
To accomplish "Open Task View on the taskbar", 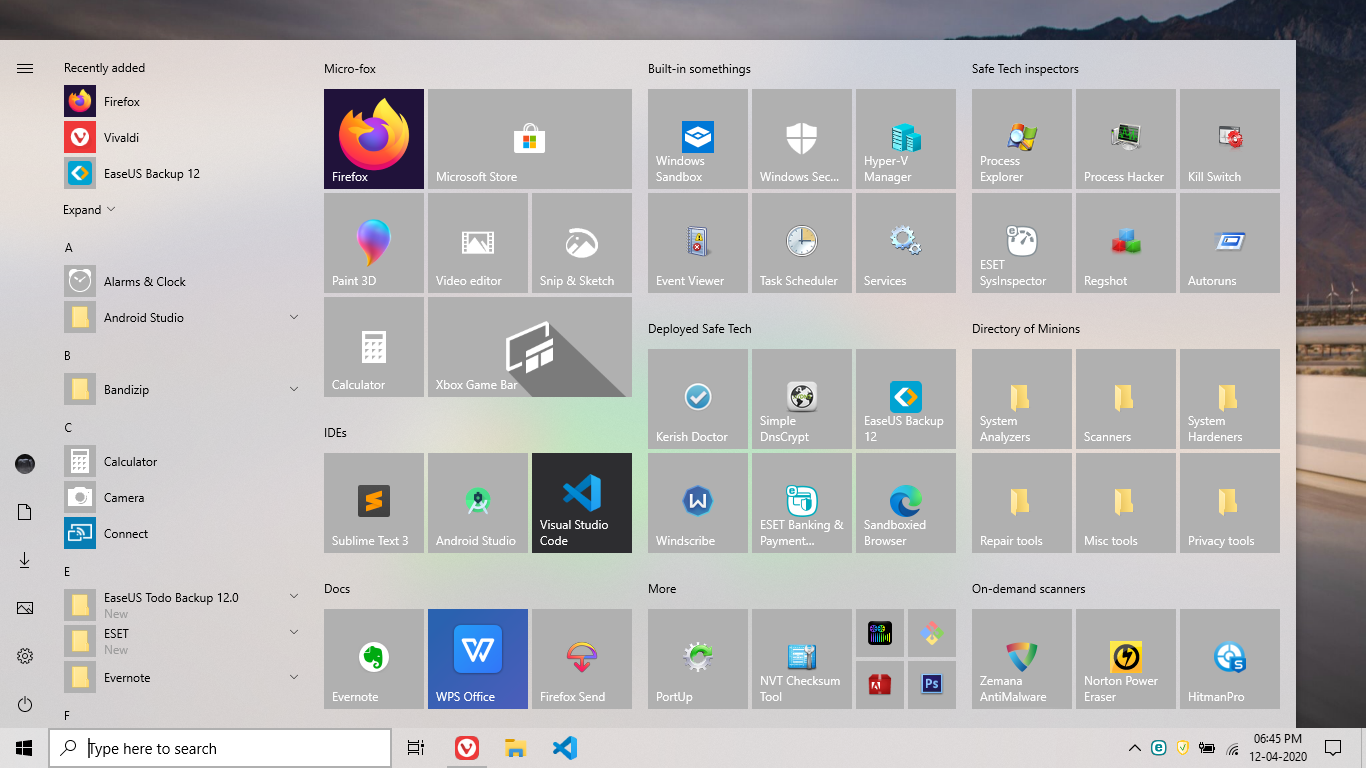I will pos(416,748).
